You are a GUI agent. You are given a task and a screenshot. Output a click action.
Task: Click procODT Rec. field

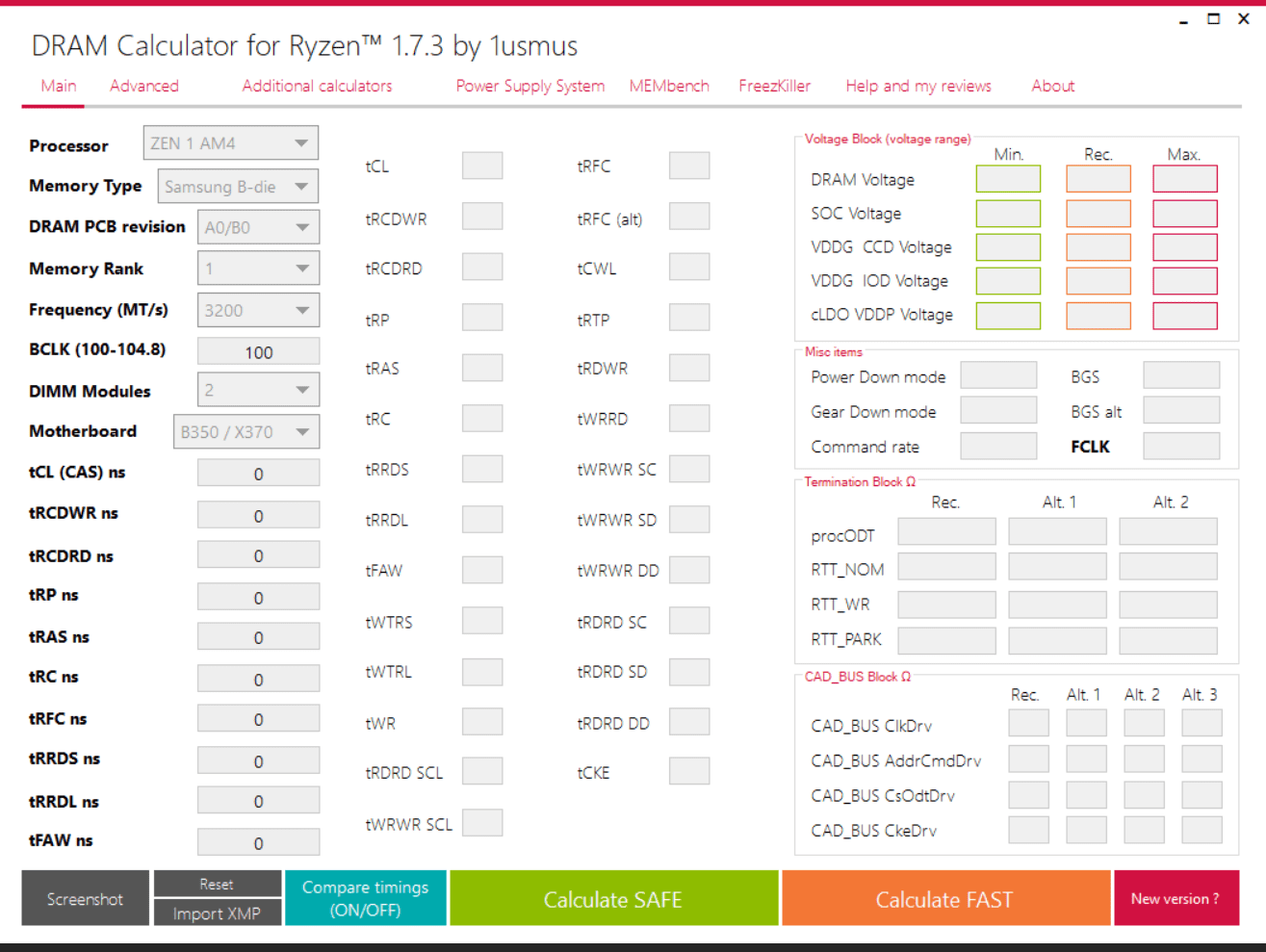(946, 531)
